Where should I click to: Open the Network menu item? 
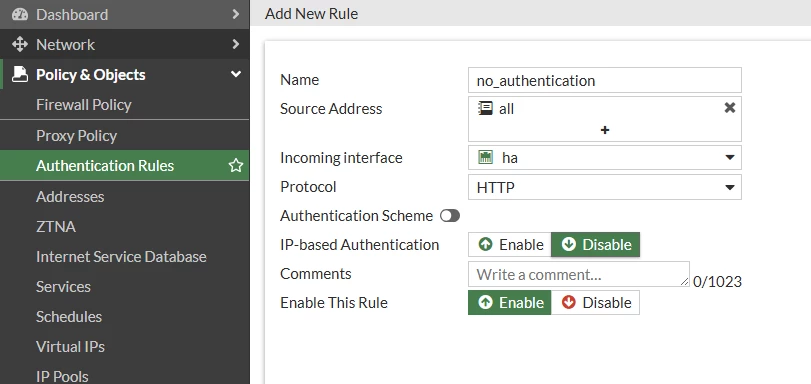pos(125,45)
